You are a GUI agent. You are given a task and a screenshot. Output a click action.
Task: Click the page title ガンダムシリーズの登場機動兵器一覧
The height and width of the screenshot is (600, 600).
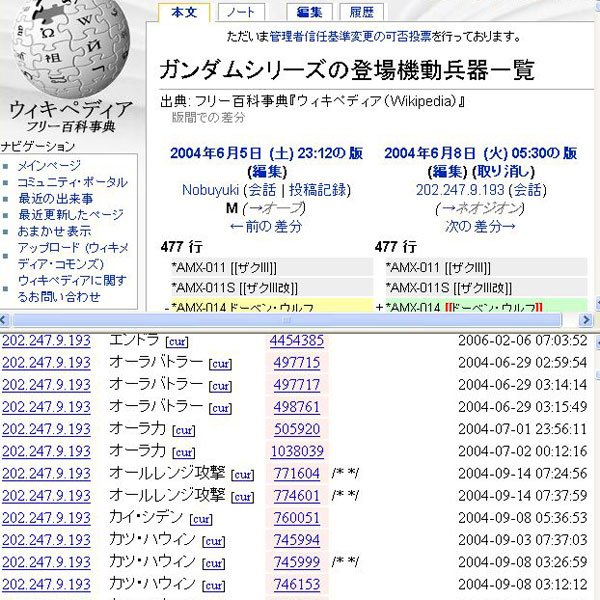347,70
